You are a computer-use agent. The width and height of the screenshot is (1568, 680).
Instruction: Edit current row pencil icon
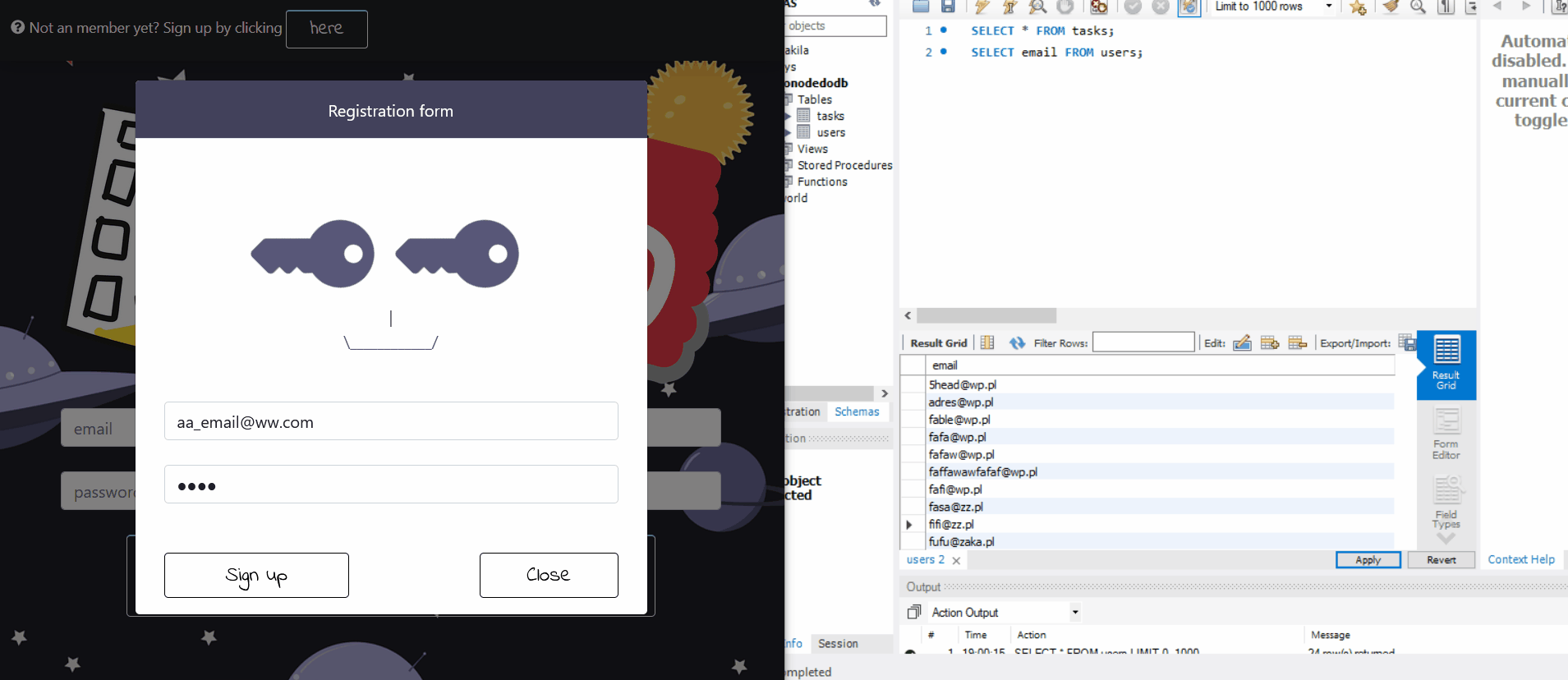tap(1242, 342)
